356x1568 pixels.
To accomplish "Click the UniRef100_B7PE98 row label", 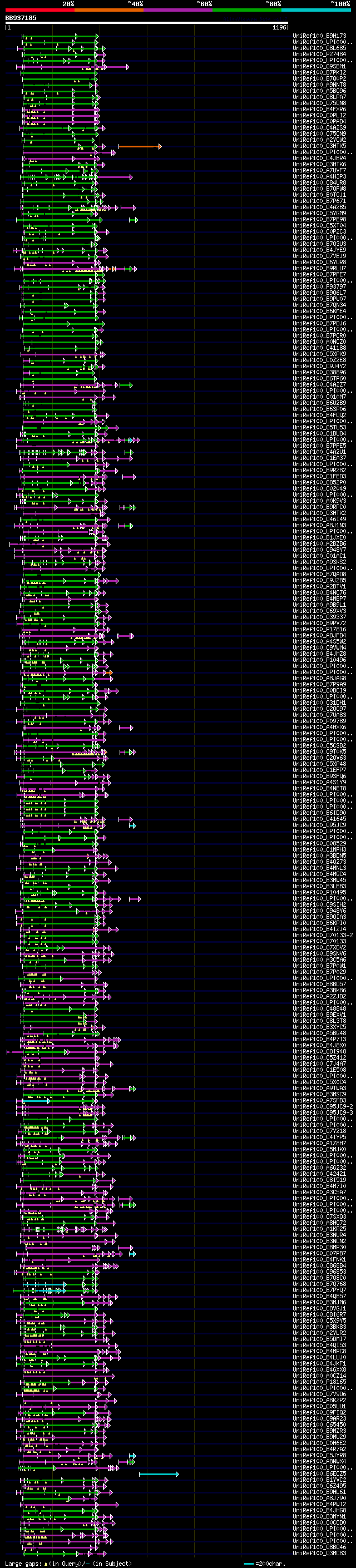I will click(x=319, y=220).
